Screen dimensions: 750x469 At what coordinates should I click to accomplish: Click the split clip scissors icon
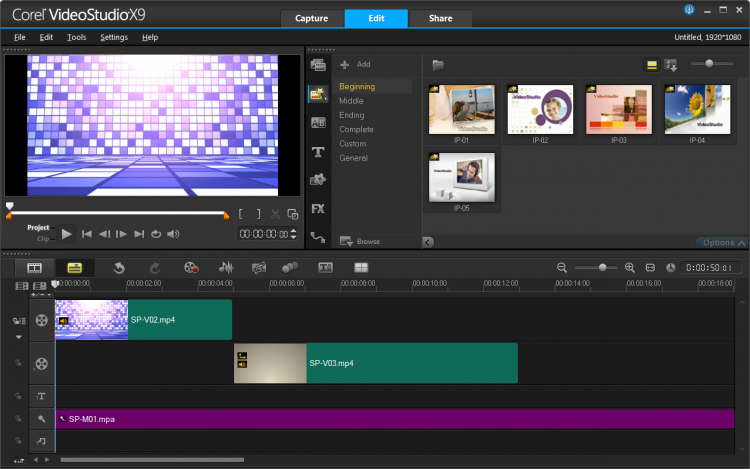(275, 214)
